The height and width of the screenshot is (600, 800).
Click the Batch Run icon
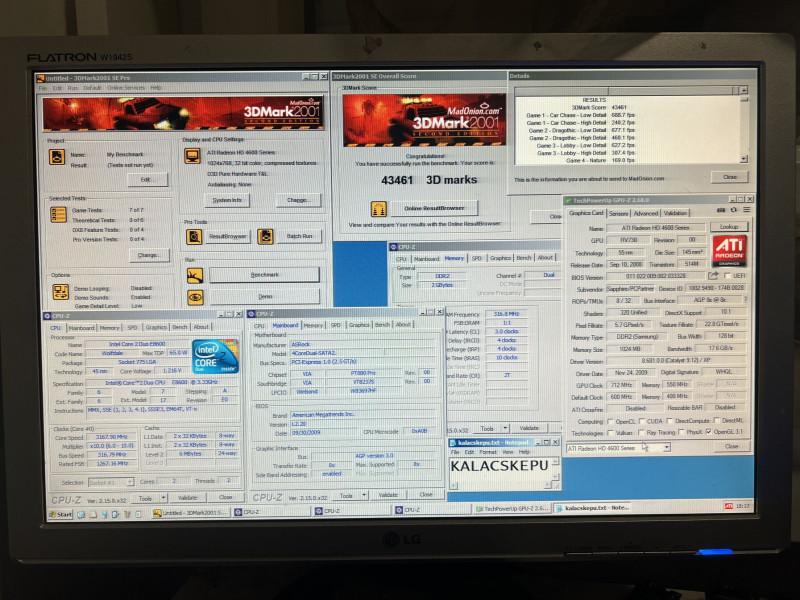point(265,236)
